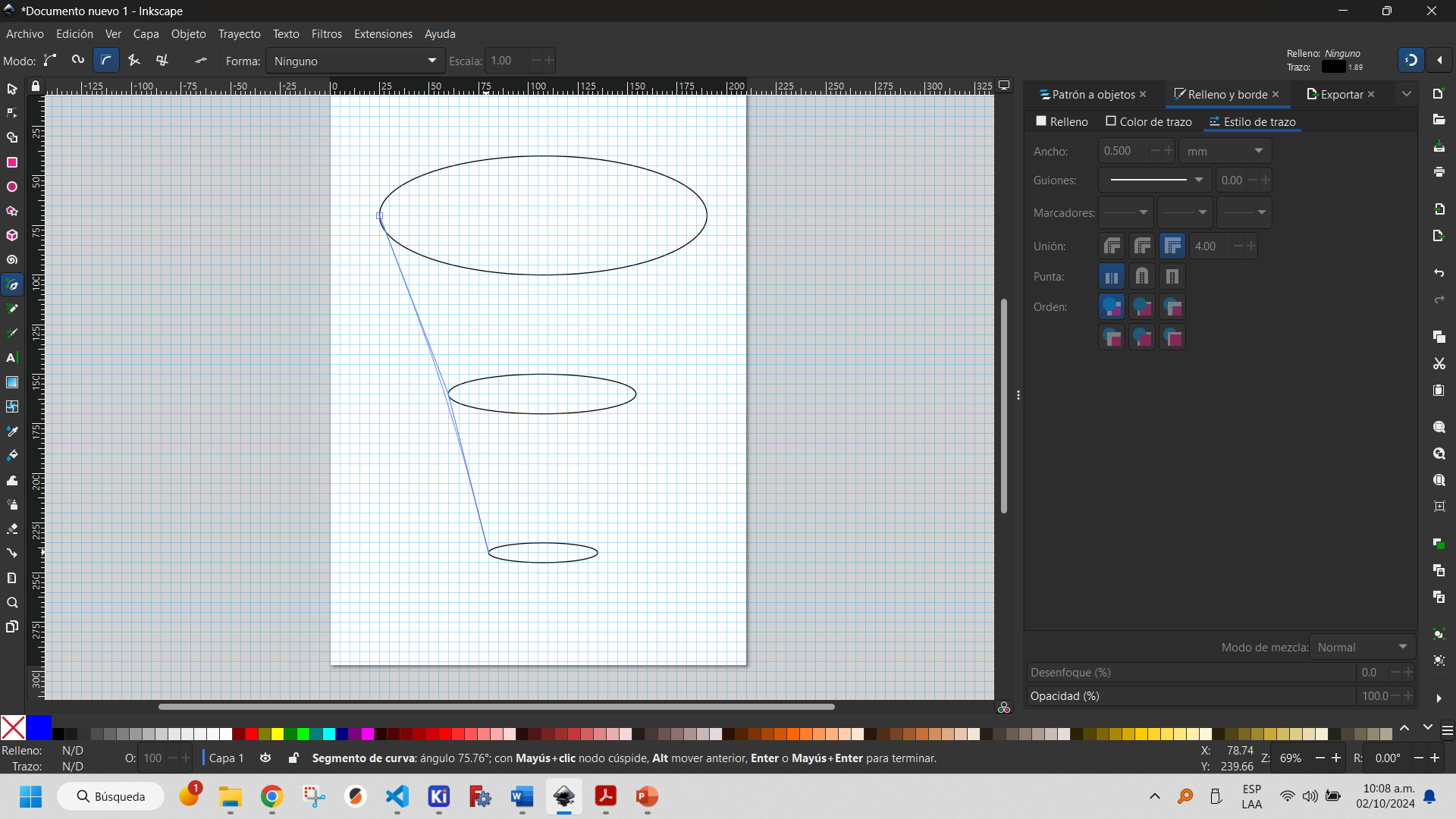Click the black stroke swatch indicator
The image size is (1456, 819).
1333,67
